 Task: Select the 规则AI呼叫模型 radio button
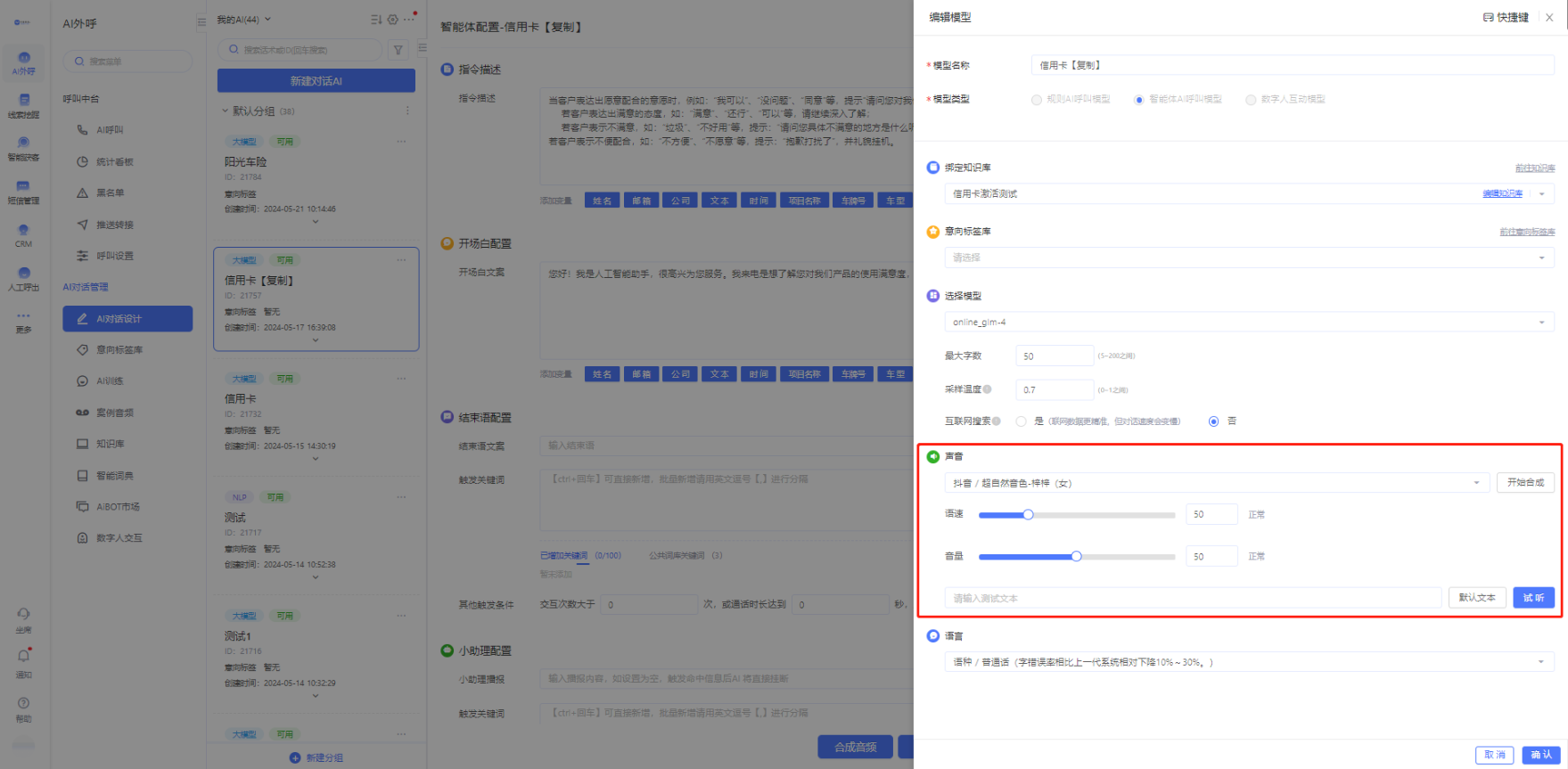pyautogui.click(x=1037, y=100)
